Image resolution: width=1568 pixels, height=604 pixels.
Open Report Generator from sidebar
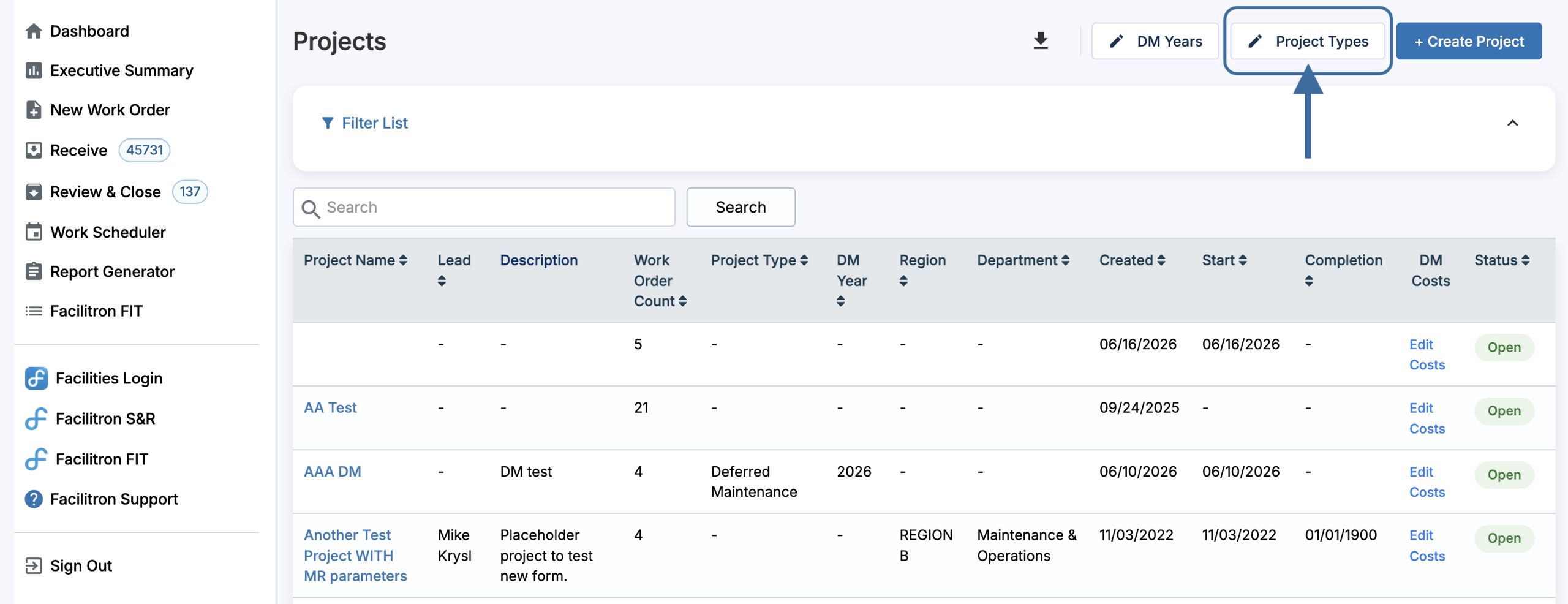tap(112, 271)
